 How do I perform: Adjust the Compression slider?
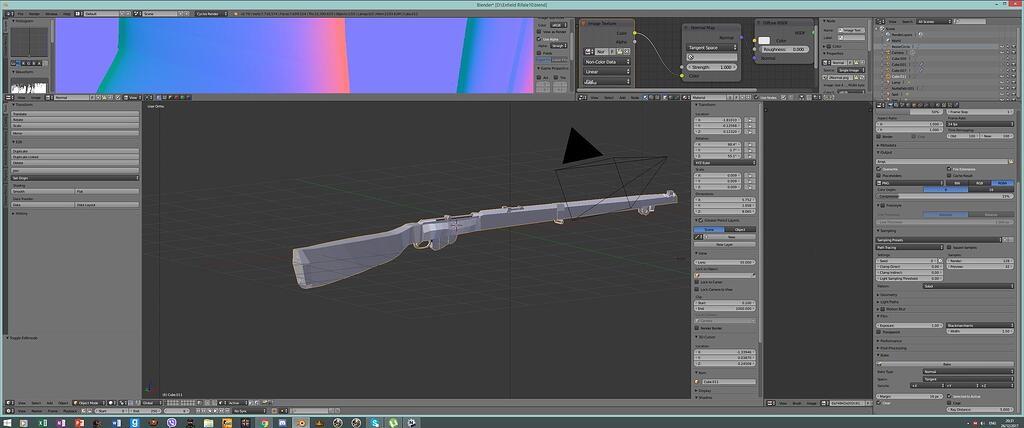coord(945,196)
